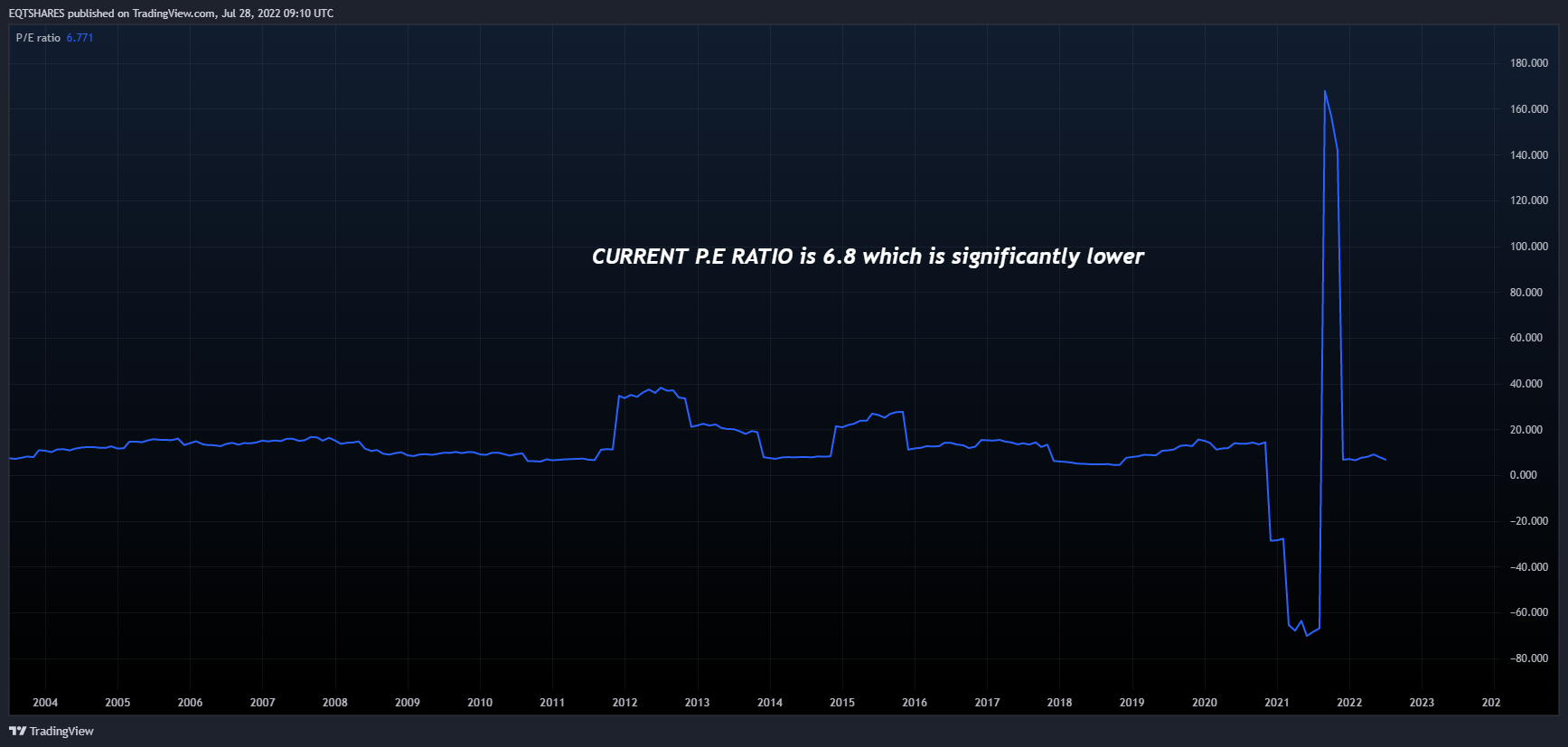1568x747 pixels.
Task: Click the 2007 year label
Action: 262,703
